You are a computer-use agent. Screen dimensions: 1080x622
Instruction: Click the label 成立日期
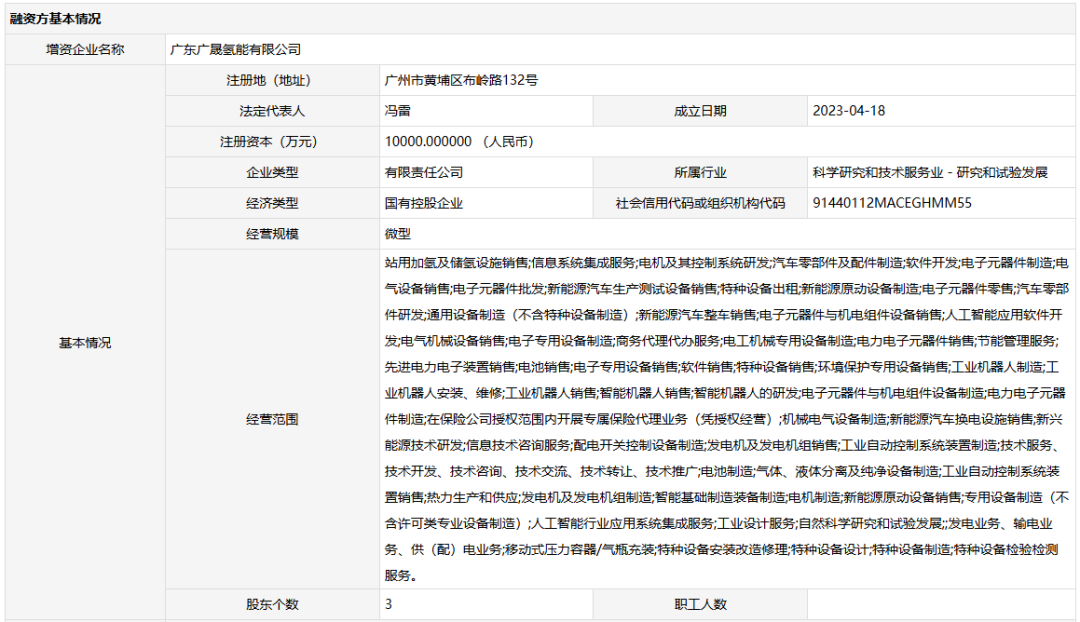[x=700, y=111]
